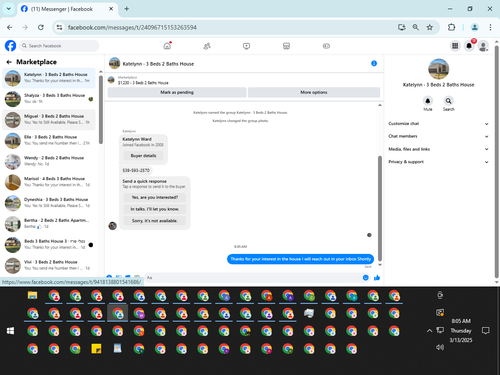Open Buyer details for Katelynn Ward
The height and width of the screenshot is (375, 500).
[x=143, y=156]
